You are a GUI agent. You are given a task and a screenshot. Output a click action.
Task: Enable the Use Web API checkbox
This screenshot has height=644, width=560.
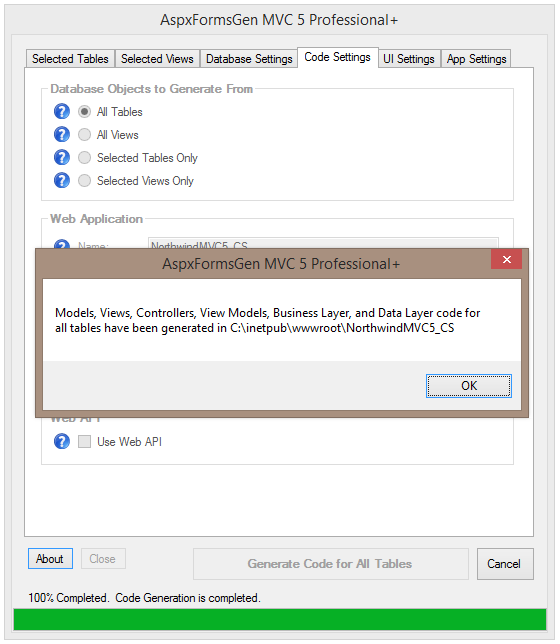84,442
